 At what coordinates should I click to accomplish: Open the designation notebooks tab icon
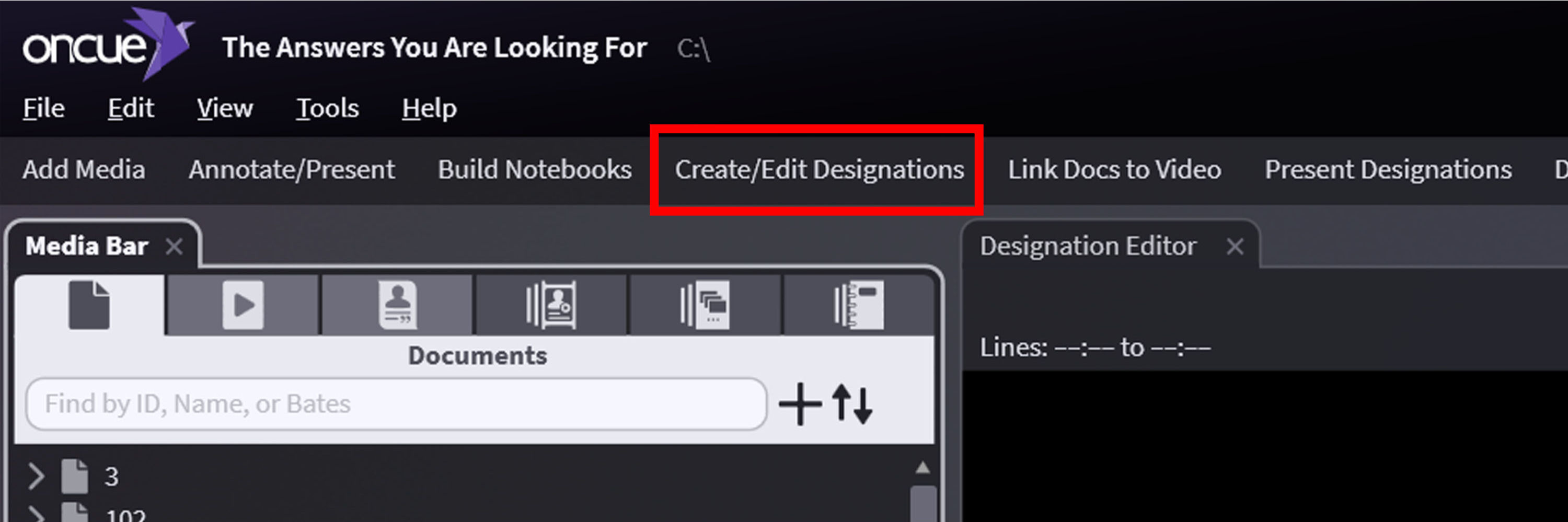[x=551, y=305]
